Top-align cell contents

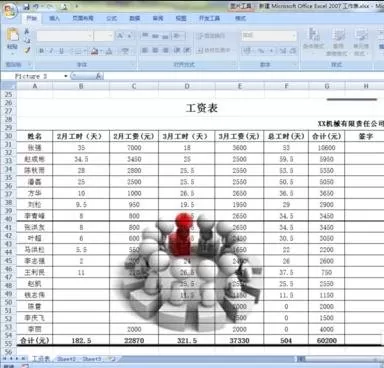pos(145,36)
